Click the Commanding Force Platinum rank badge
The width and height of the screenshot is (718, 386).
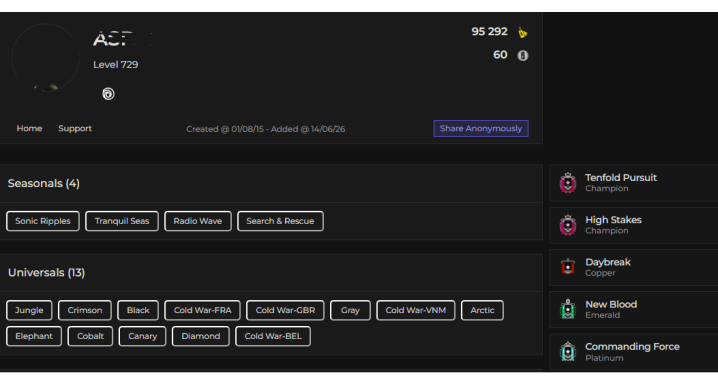pyautogui.click(x=568, y=351)
